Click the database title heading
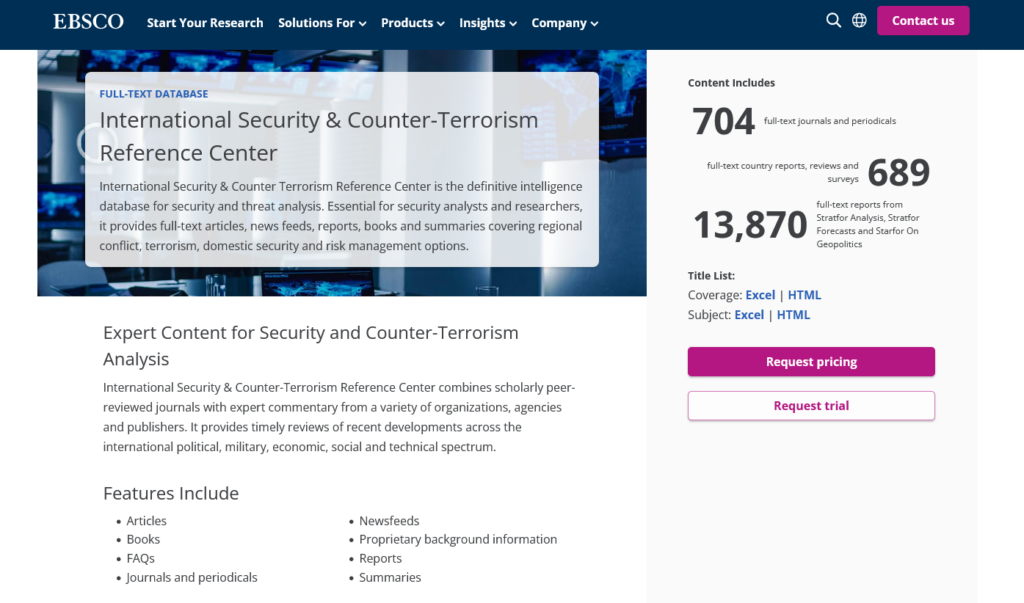 point(319,136)
